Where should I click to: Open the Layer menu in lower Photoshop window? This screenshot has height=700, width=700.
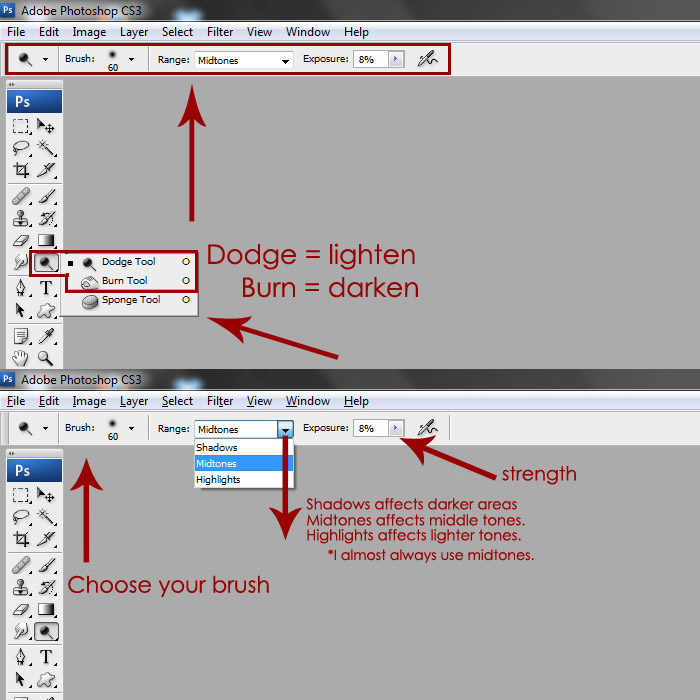point(134,401)
